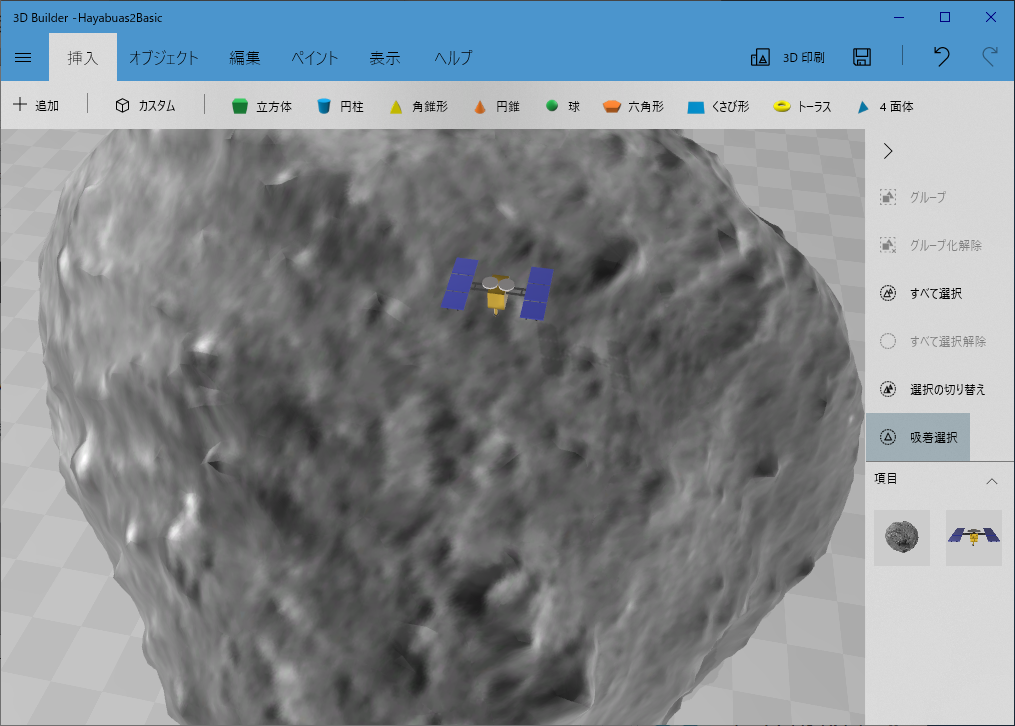
Task: Click the グループ group option
Action: point(913,197)
